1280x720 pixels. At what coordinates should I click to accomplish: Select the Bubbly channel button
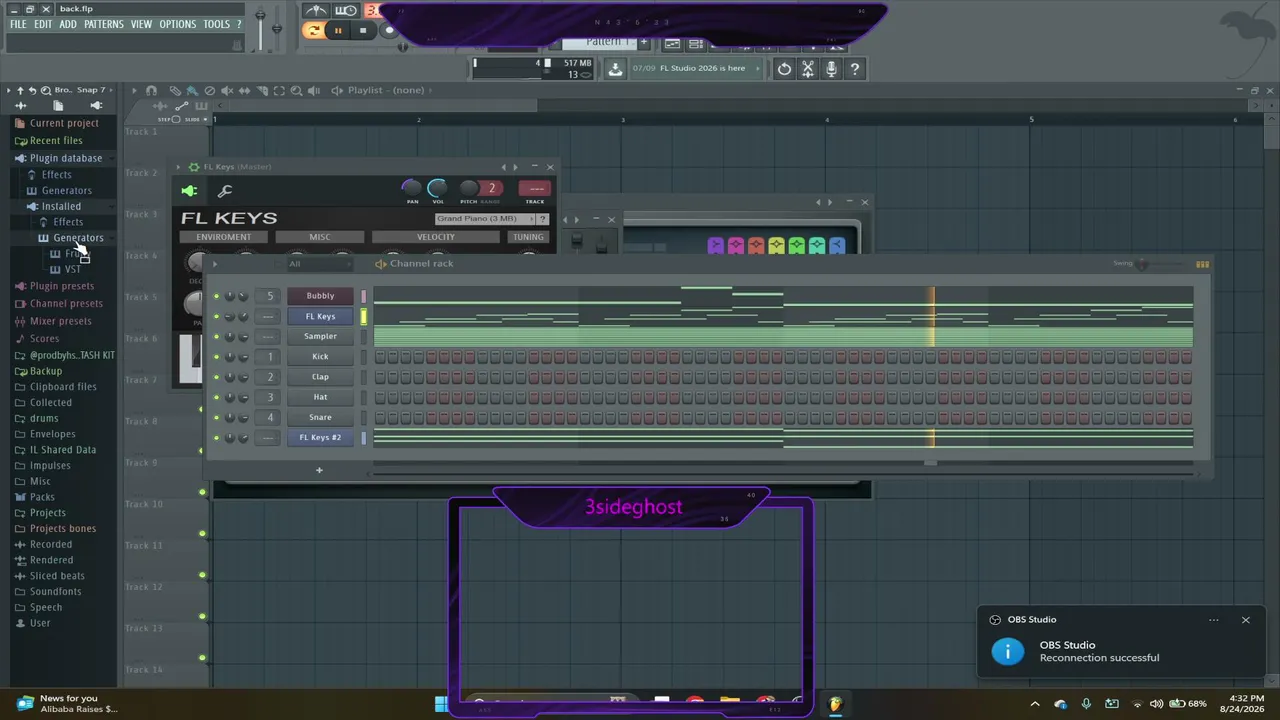click(320, 296)
